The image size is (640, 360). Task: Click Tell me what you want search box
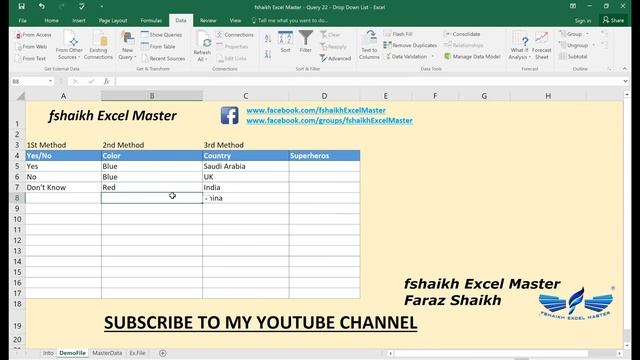290,20
